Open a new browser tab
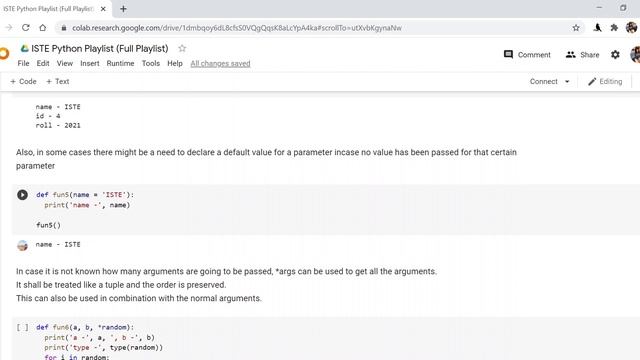 pyautogui.click(x=123, y=9)
